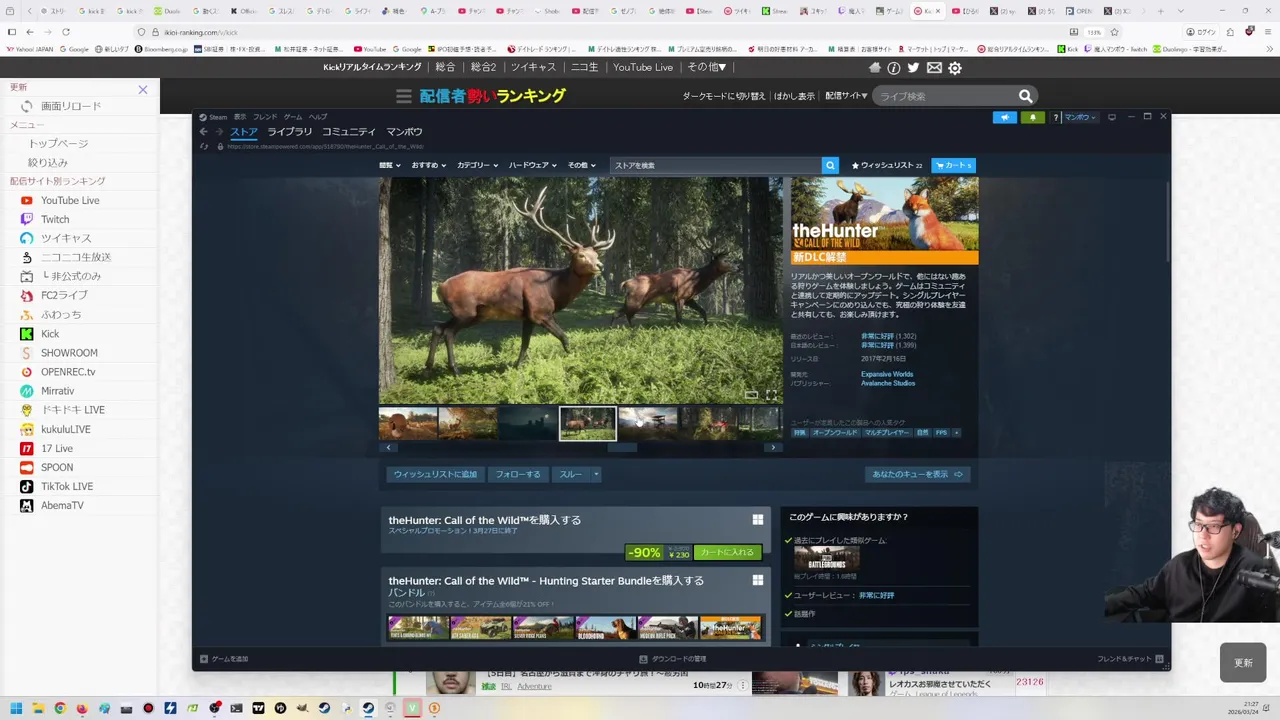1280x720 pixels.
Task: Click the magnifier icon in the ranking live search
Action: (x=1025, y=96)
